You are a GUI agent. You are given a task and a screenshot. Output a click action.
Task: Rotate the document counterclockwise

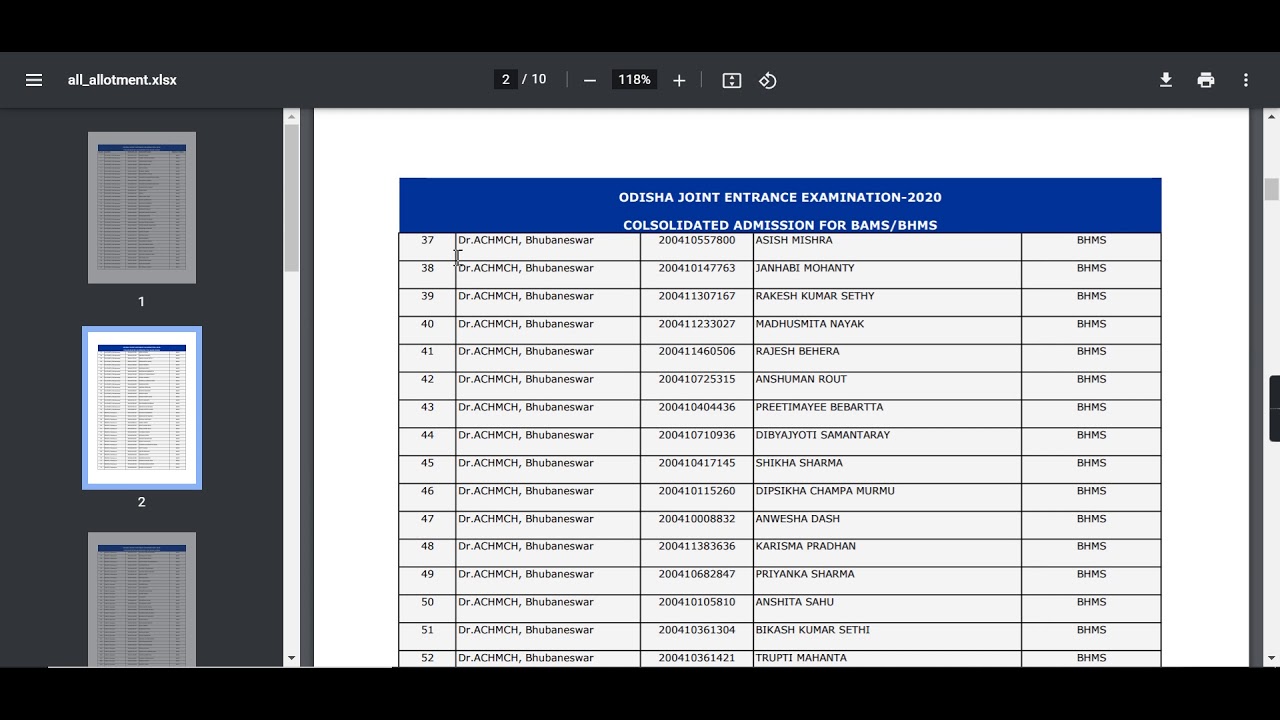[x=768, y=80]
